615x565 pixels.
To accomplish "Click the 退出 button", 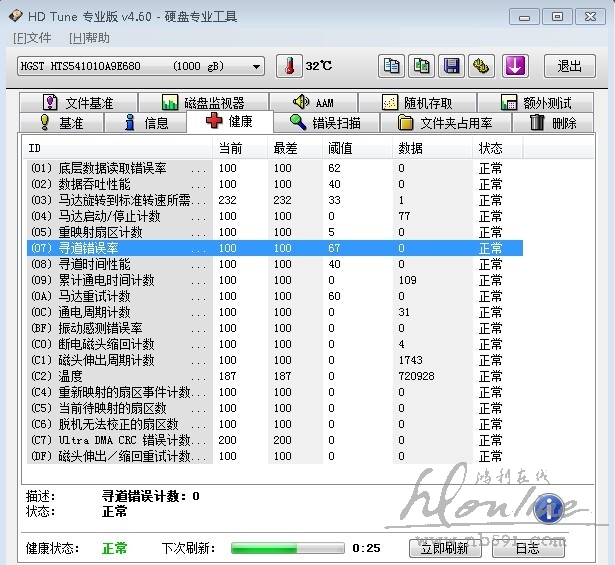I will [x=569, y=66].
